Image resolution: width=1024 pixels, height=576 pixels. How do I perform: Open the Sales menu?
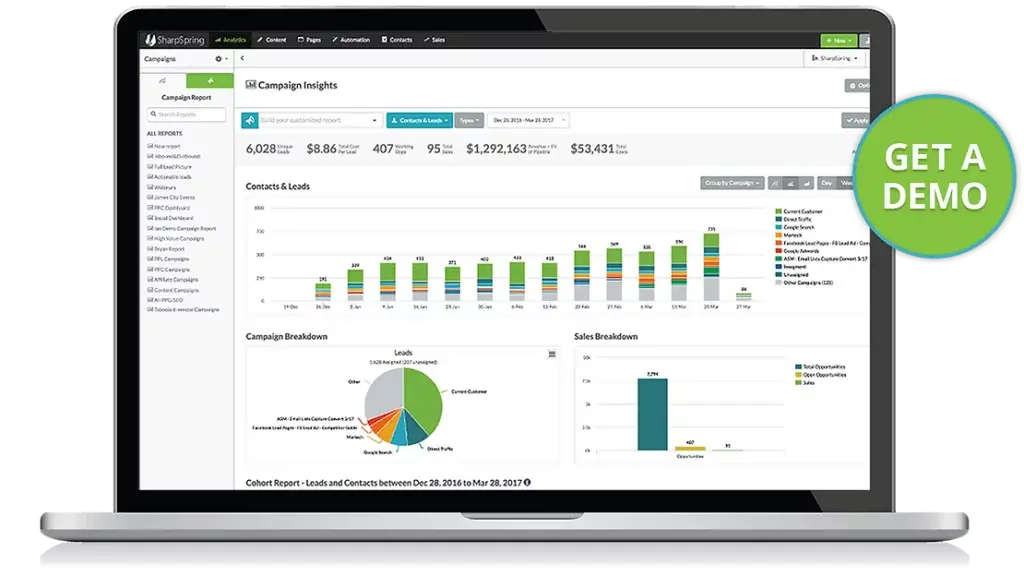coord(434,40)
